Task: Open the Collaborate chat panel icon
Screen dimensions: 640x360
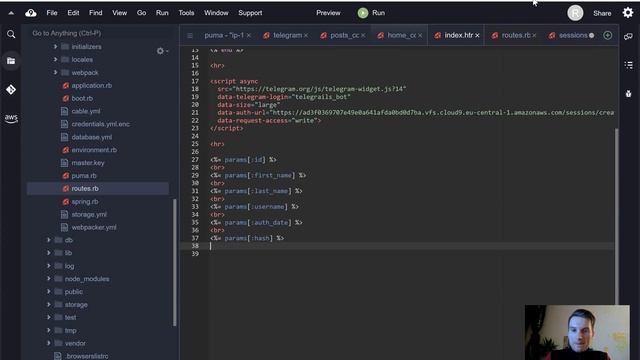Action: pyautogui.click(x=628, y=37)
